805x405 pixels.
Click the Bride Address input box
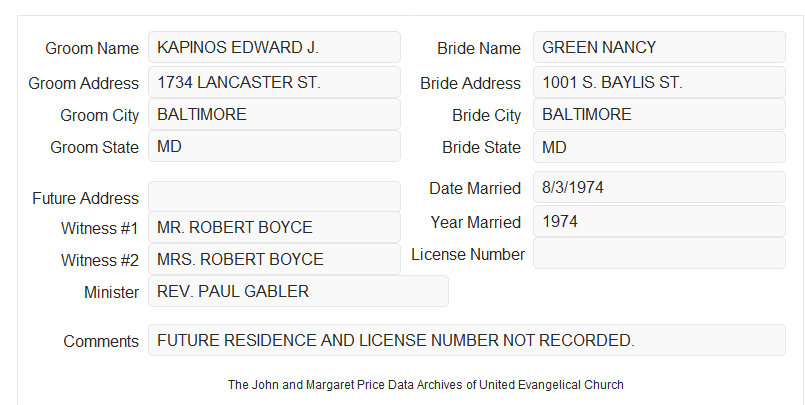[x=659, y=82]
